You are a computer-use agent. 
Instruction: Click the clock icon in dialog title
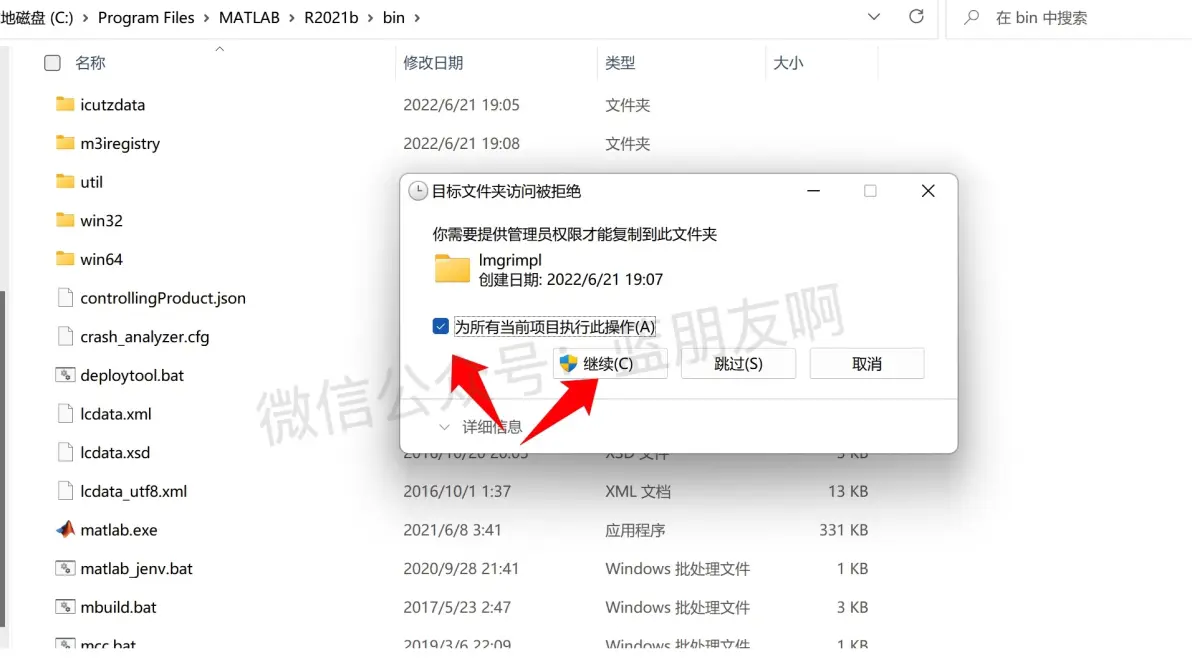click(417, 191)
